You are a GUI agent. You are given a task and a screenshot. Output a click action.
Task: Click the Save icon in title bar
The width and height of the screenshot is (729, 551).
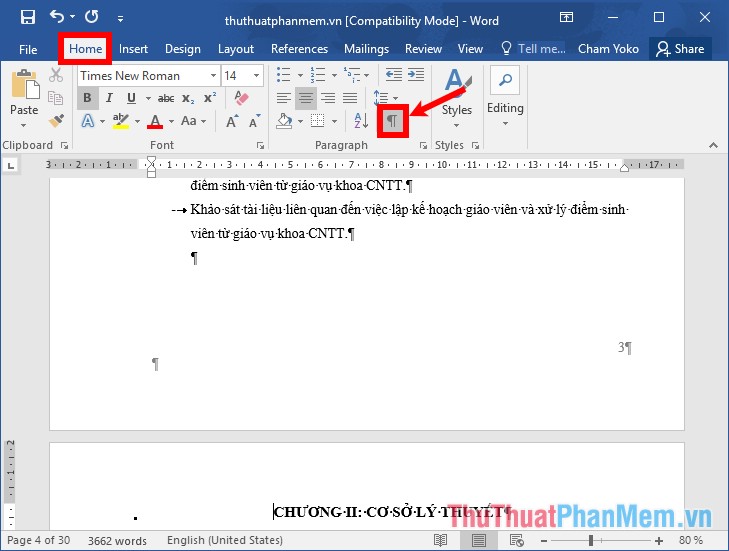(x=27, y=17)
